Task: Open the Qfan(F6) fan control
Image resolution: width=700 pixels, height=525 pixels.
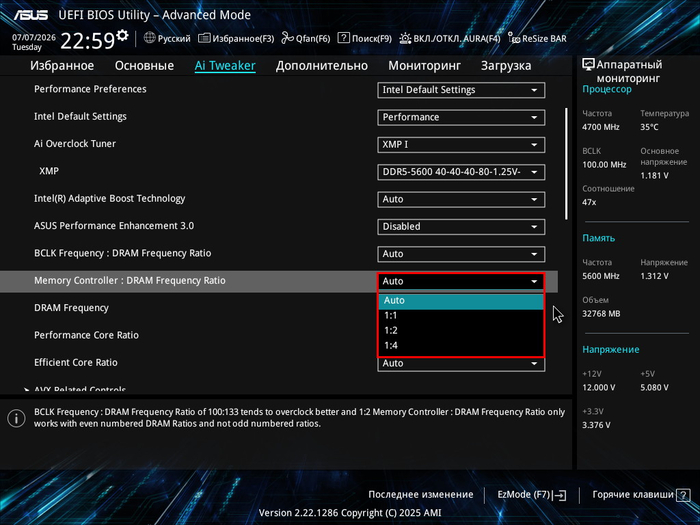Action: pyautogui.click(x=306, y=38)
